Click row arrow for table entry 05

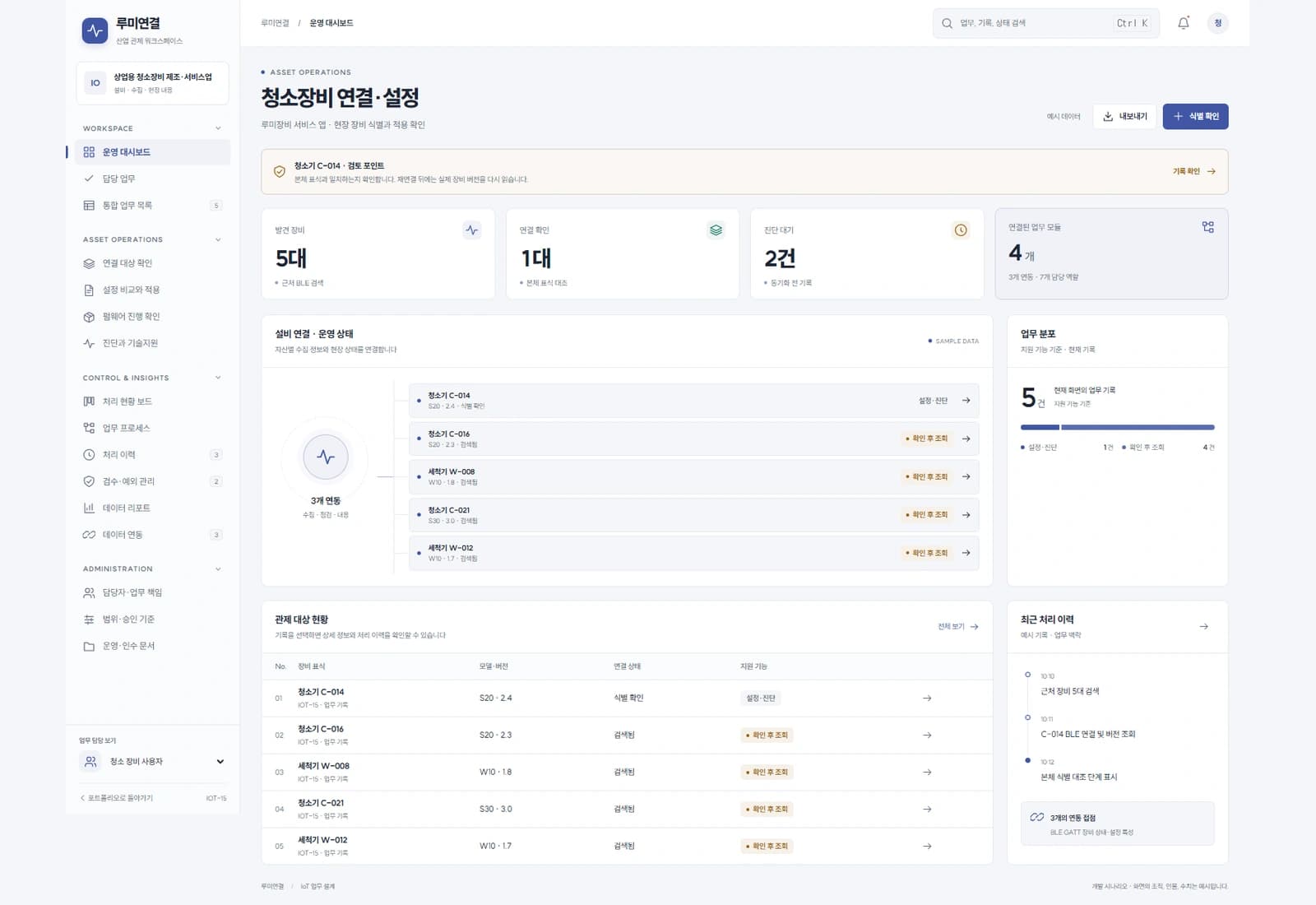pos(927,846)
